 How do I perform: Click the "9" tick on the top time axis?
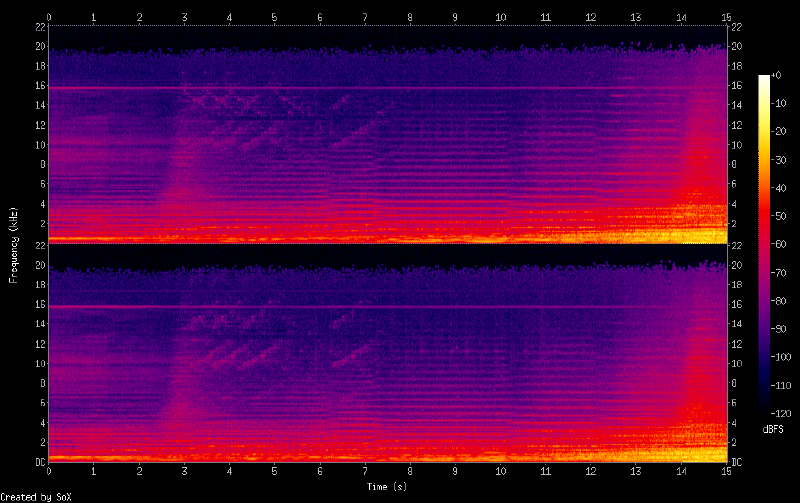click(455, 17)
